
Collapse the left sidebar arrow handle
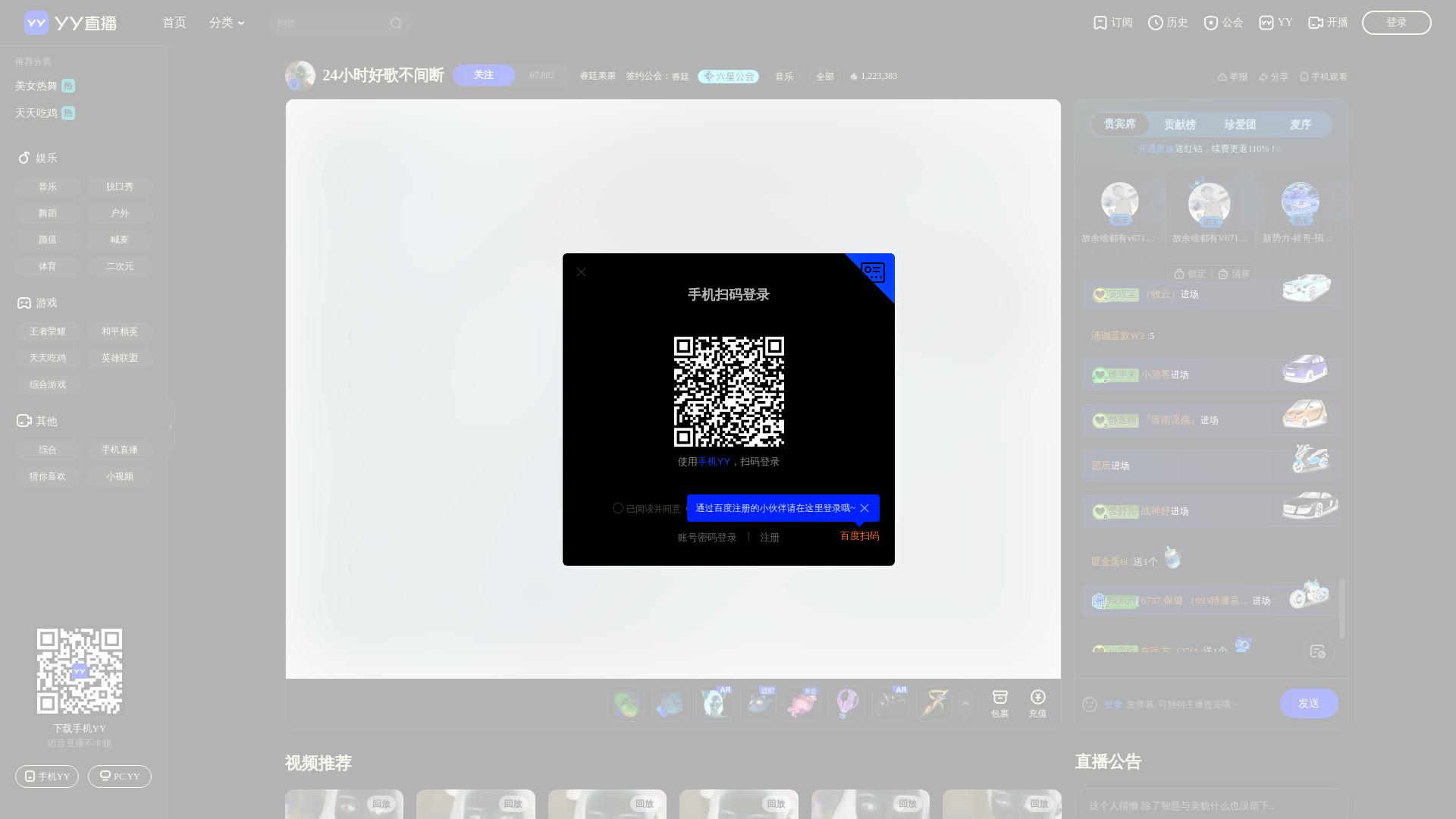coord(171,426)
